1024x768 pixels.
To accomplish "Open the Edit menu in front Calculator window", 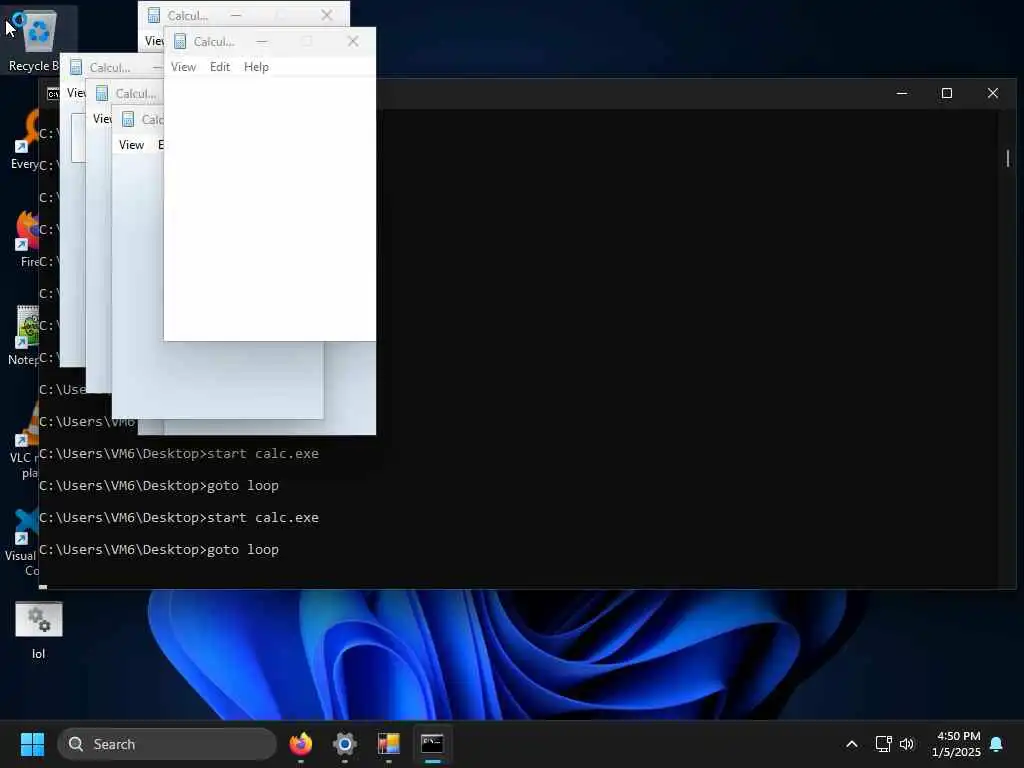I will (x=219, y=67).
